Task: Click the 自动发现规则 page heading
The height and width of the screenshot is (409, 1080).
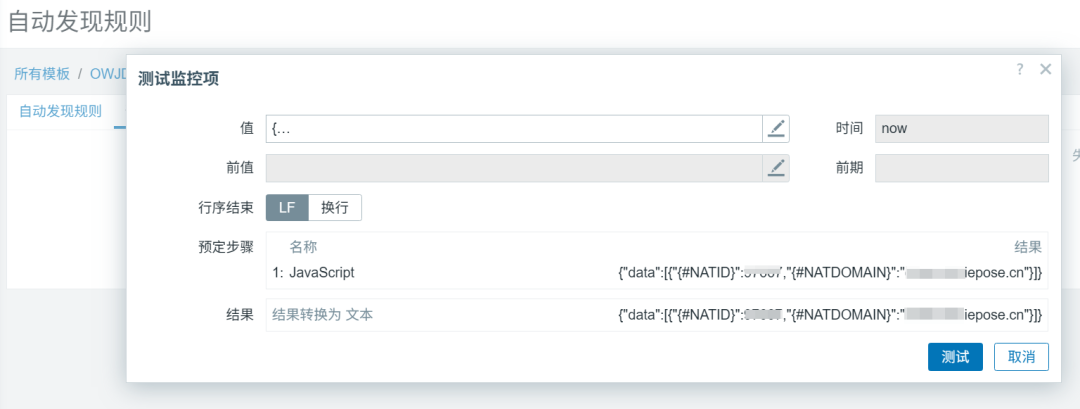Action: pyautogui.click(x=80, y=21)
